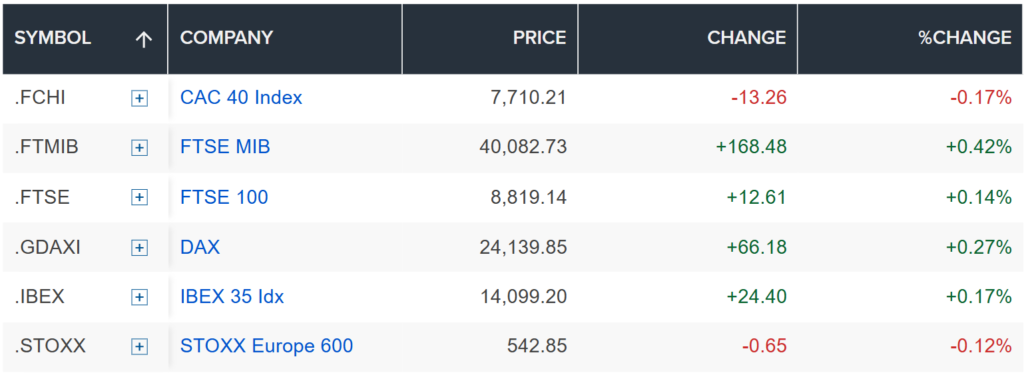Image resolution: width=1024 pixels, height=379 pixels.
Task: Toggle sort arrow next to SYMBOL header
Action: point(143,39)
